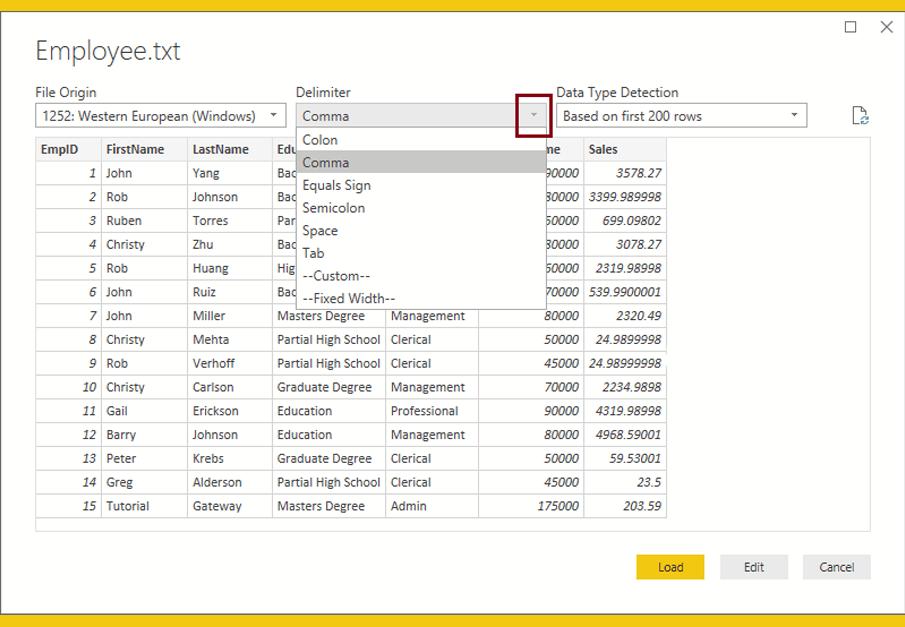The width and height of the screenshot is (905, 627).
Task: Click the Edit button
Action: click(754, 567)
